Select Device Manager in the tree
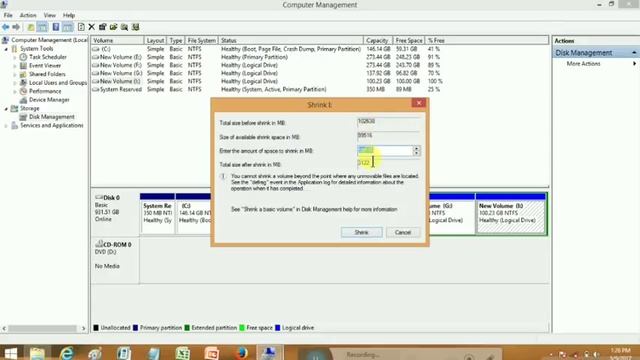The width and height of the screenshot is (640, 360). (x=49, y=100)
